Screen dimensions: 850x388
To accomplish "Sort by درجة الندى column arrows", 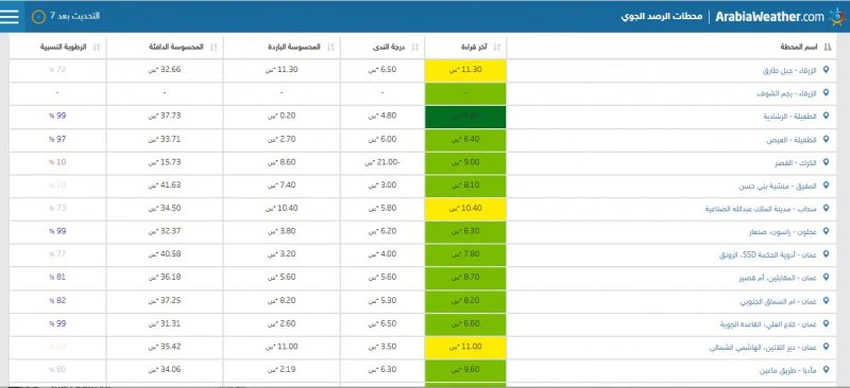I will tap(415, 48).
